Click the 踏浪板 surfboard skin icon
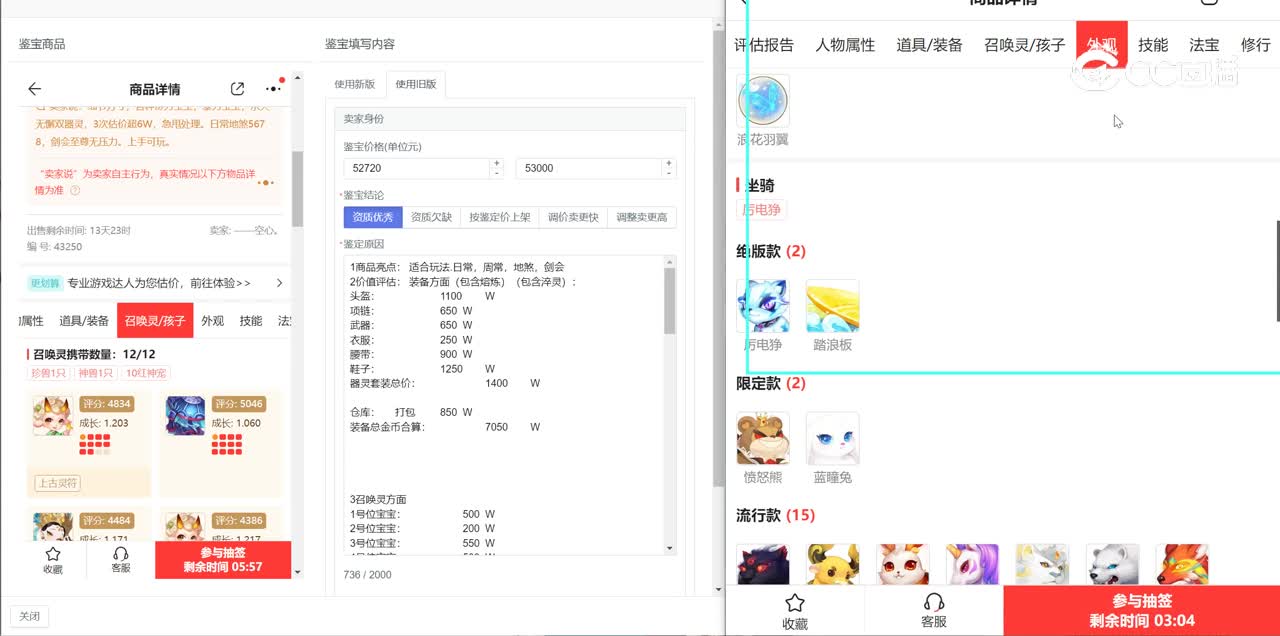1280x636 pixels. [x=832, y=306]
